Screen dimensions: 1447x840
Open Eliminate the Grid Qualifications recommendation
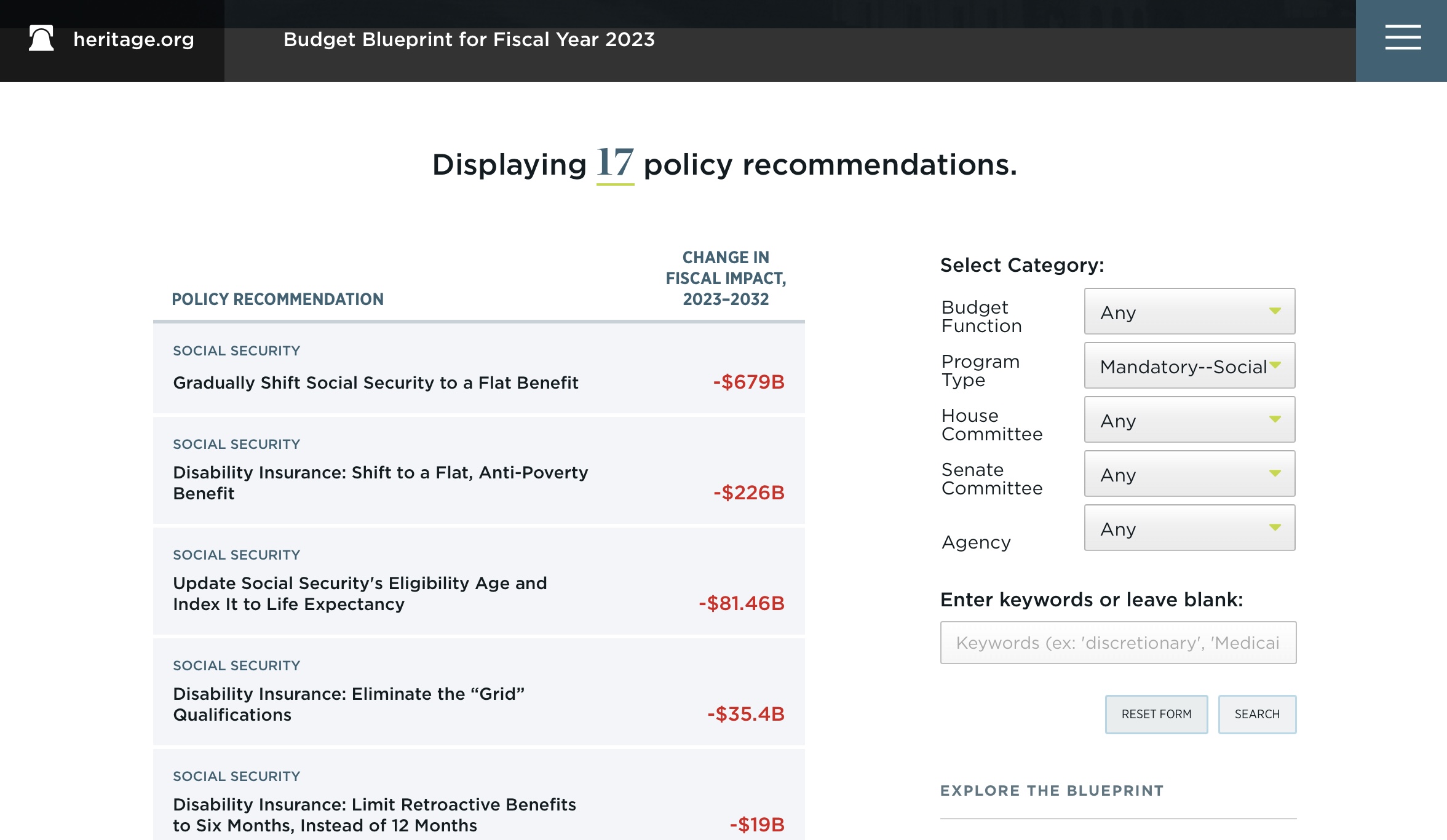[x=349, y=704]
